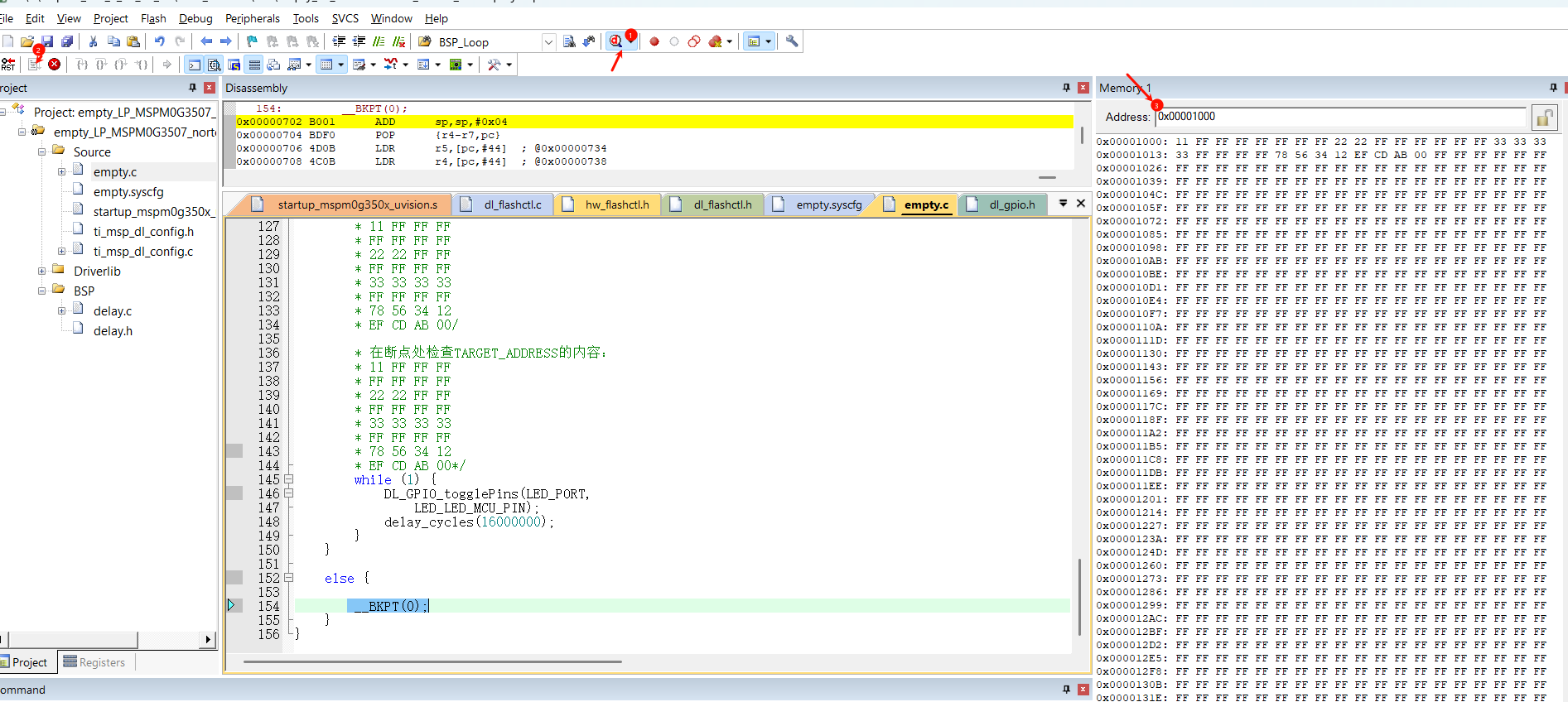Image resolution: width=1568 pixels, height=702 pixels.
Task: Toggle the Command Window button
Action: click(195, 65)
